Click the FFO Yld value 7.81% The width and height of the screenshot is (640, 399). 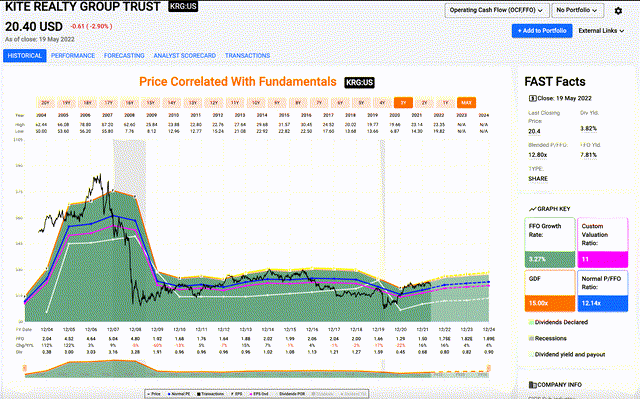pos(589,155)
